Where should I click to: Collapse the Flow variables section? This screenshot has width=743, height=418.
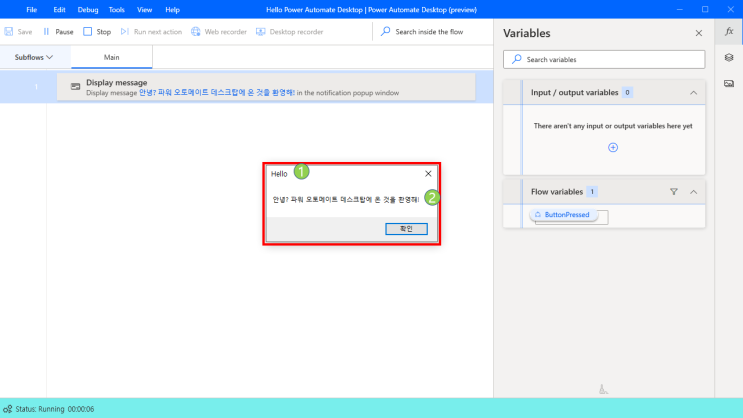click(x=693, y=191)
